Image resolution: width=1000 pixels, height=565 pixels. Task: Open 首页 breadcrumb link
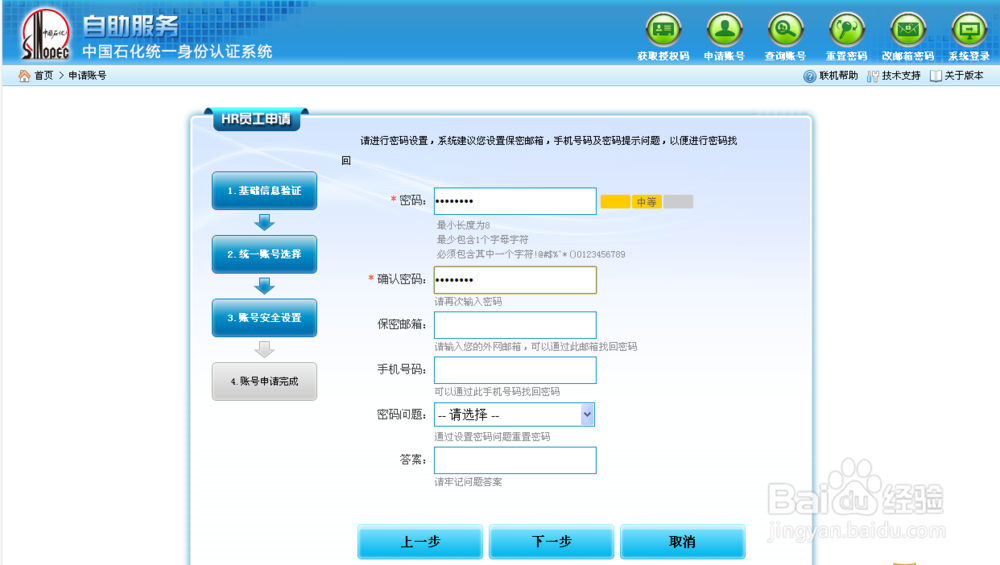[x=43, y=75]
